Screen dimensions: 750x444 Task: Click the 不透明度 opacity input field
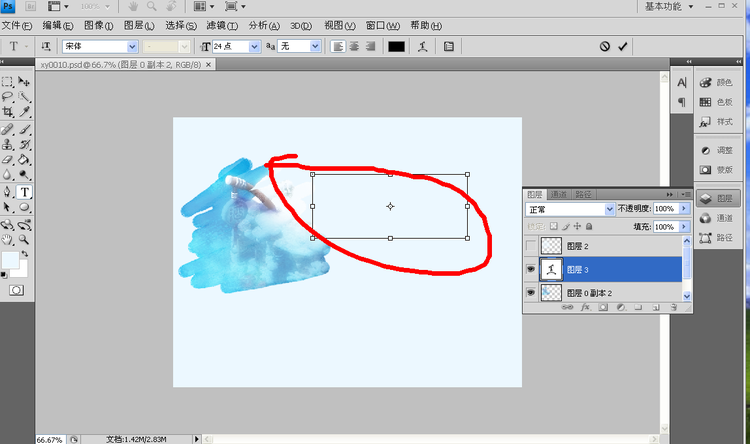(665, 210)
